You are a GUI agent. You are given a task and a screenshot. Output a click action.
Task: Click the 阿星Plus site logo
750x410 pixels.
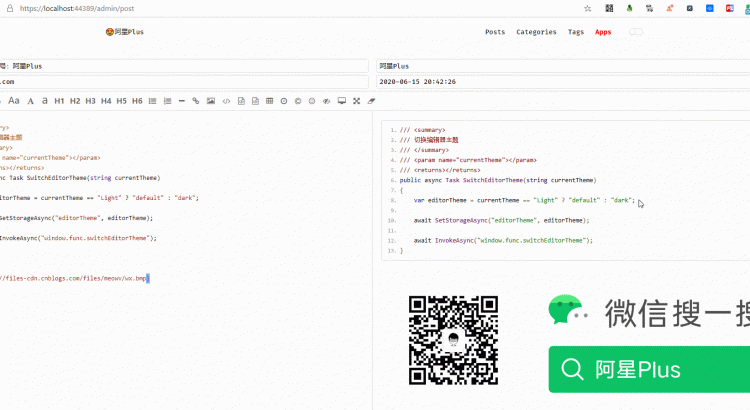pyautogui.click(x=125, y=32)
